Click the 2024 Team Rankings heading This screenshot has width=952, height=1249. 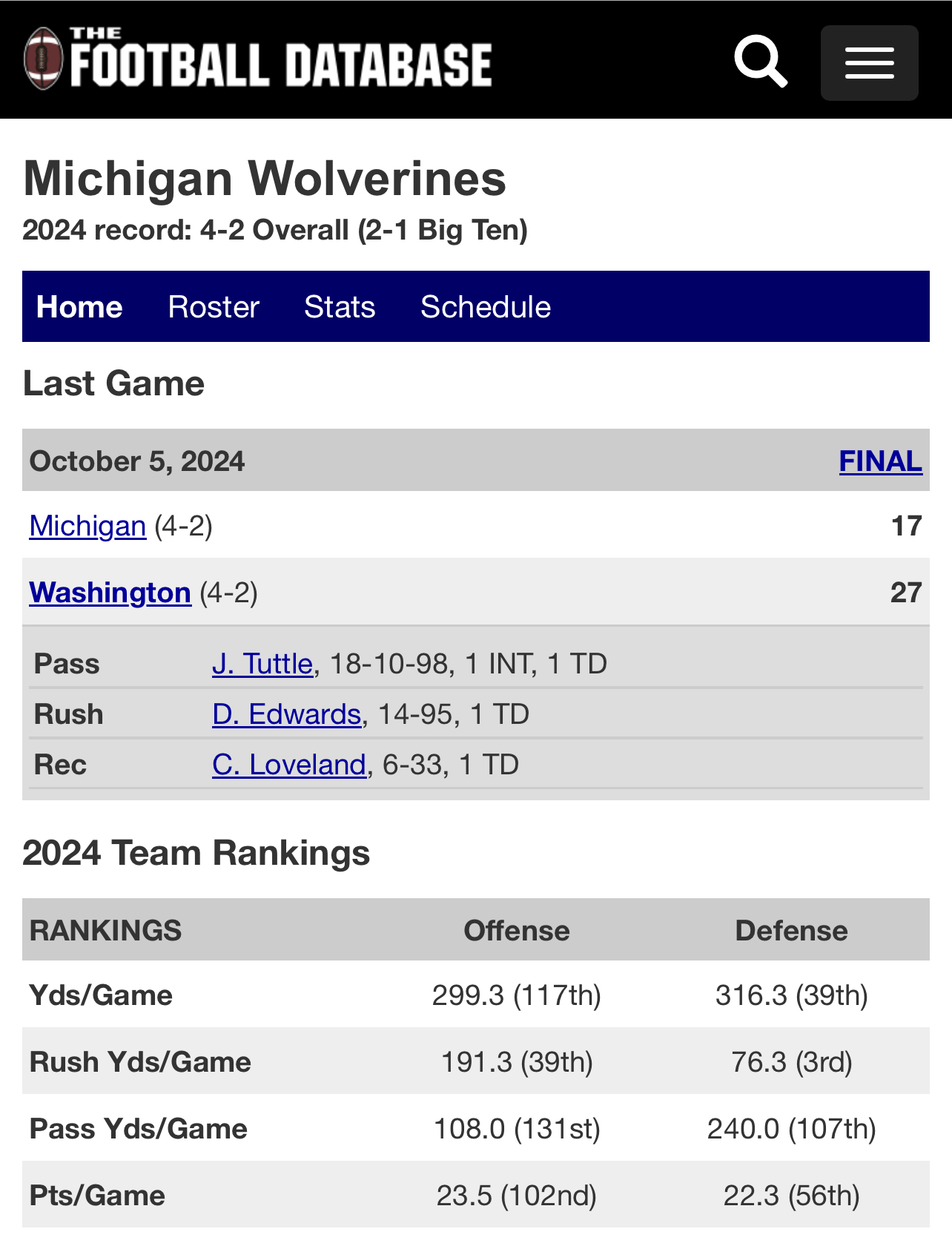(196, 853)
